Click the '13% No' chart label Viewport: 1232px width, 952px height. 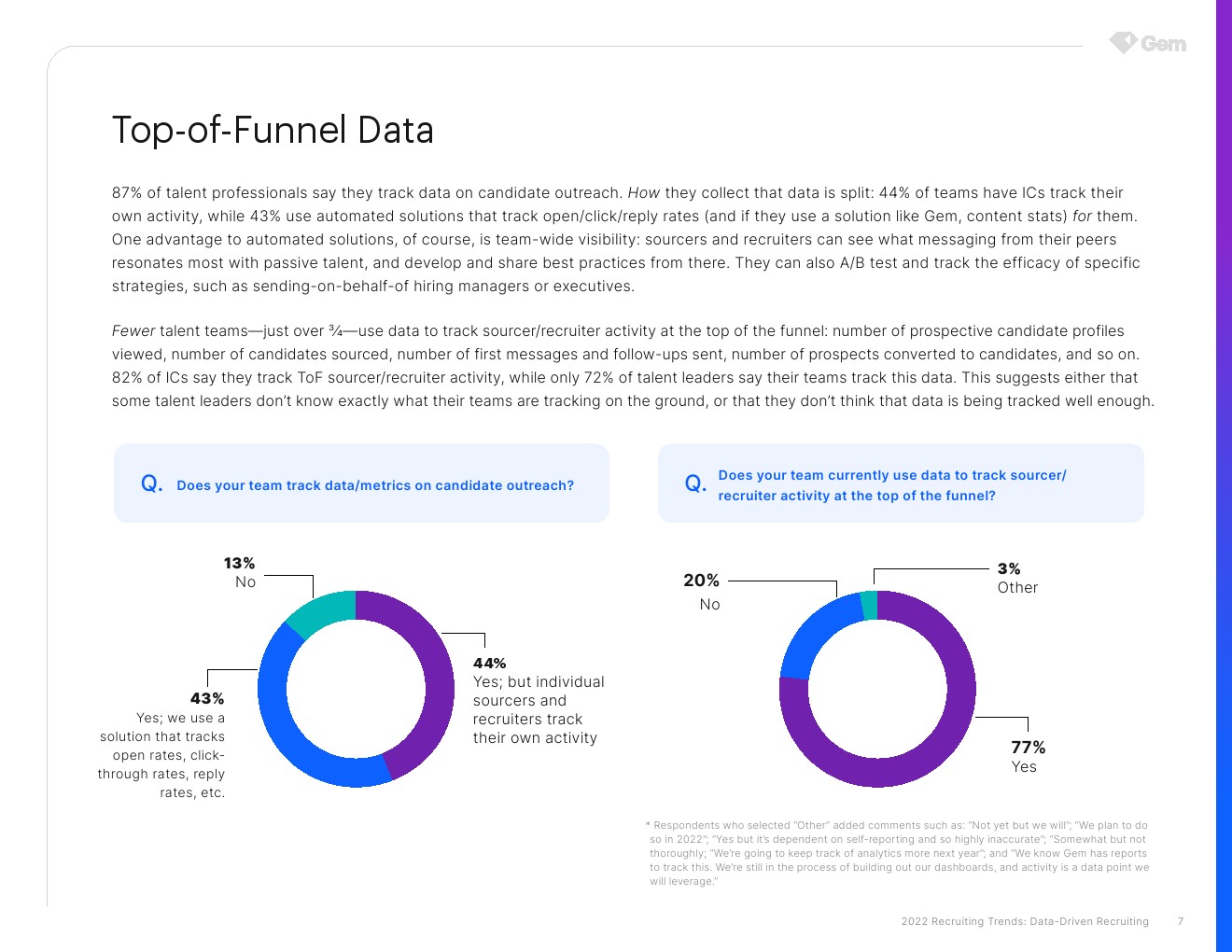[x=240, y=572]
